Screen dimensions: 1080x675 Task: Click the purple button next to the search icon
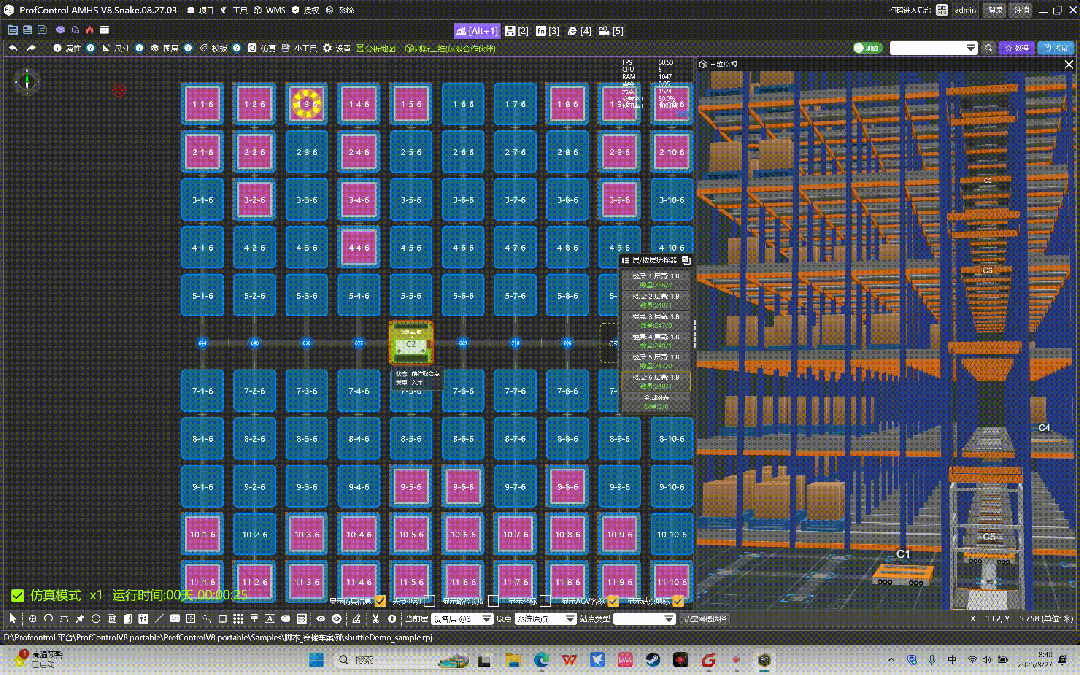pyautogui.click(x=1017, y=48)
